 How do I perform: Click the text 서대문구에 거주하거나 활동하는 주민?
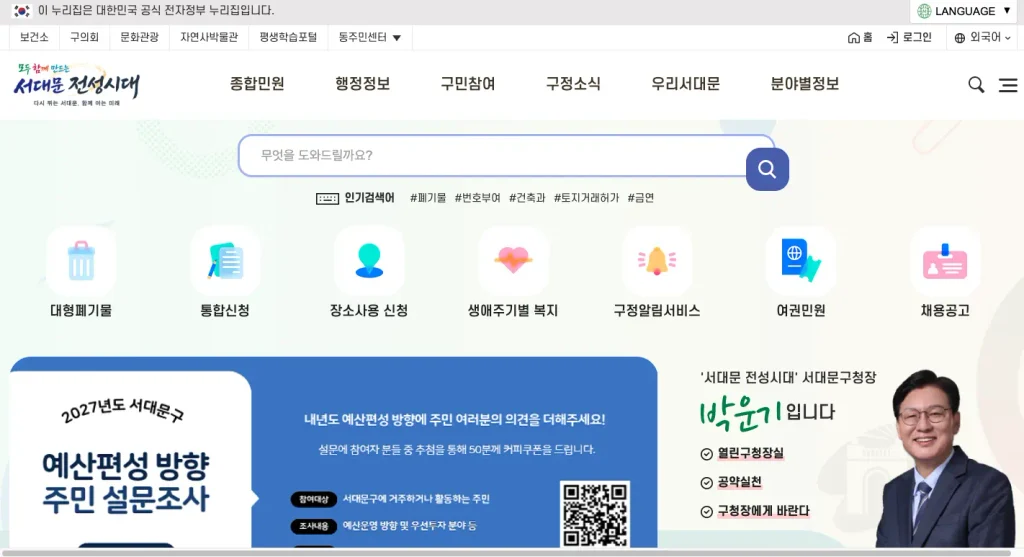(416, 499)
